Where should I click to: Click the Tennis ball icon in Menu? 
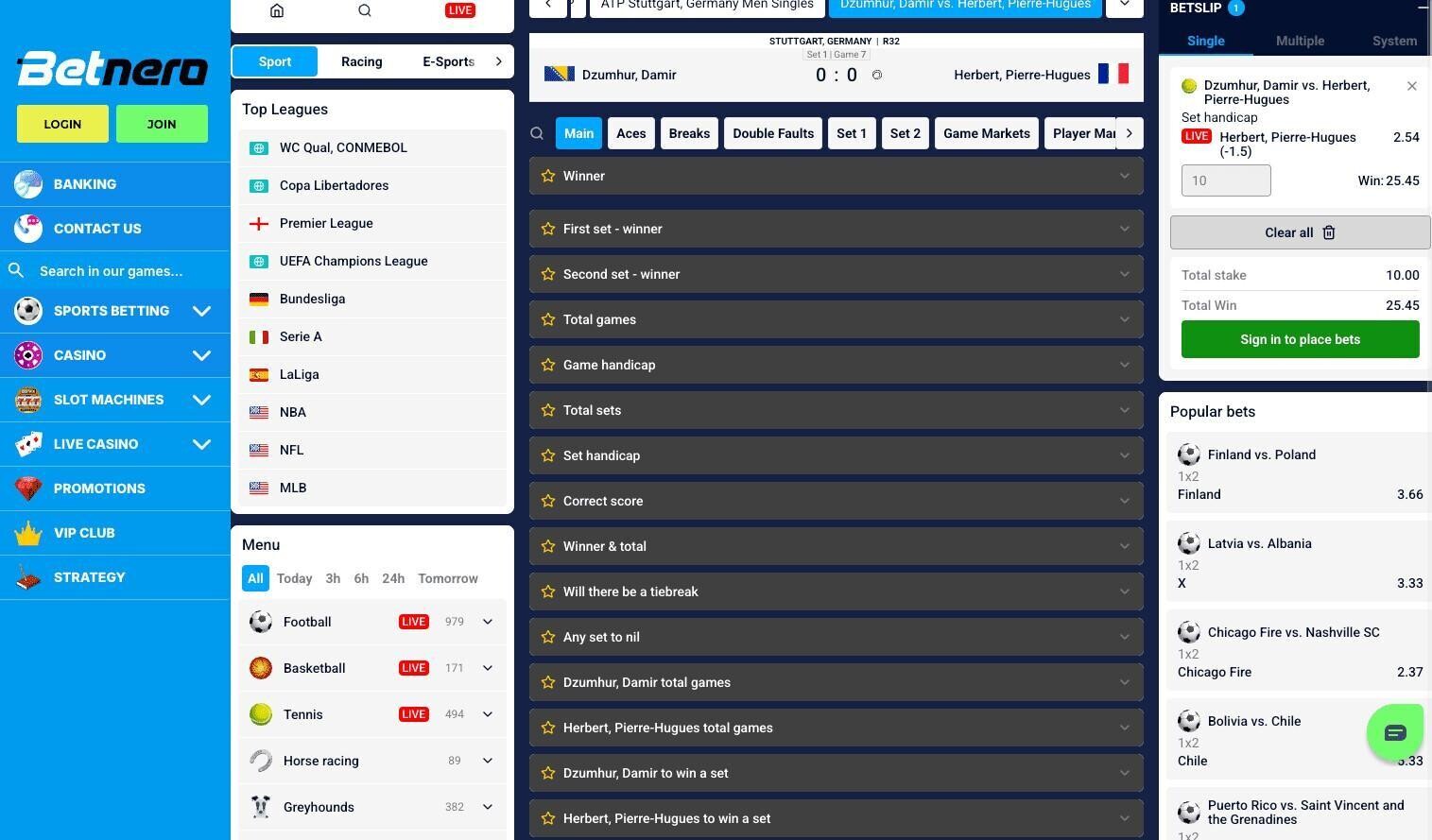261,714
